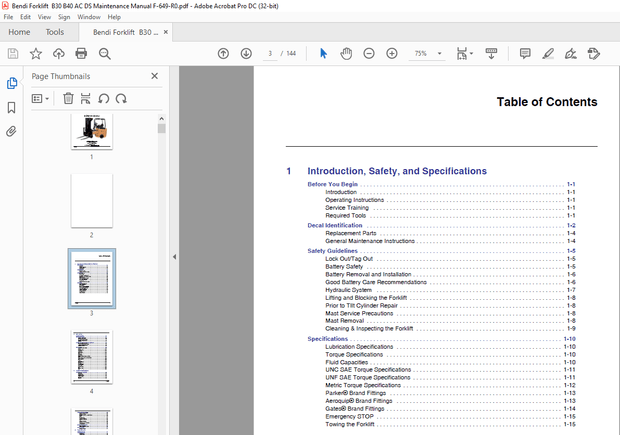Click the Towing the Forklift entry
Viewport: 620px width, 435px height.
click(350, 424)
